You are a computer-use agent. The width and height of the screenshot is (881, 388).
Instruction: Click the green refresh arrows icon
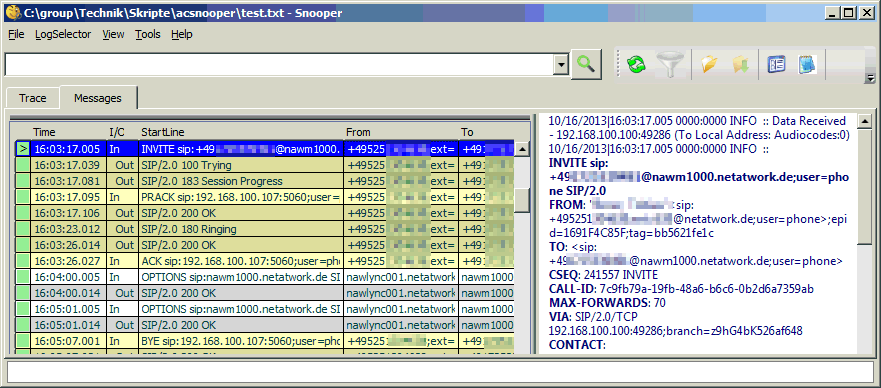tap(636, 65)
